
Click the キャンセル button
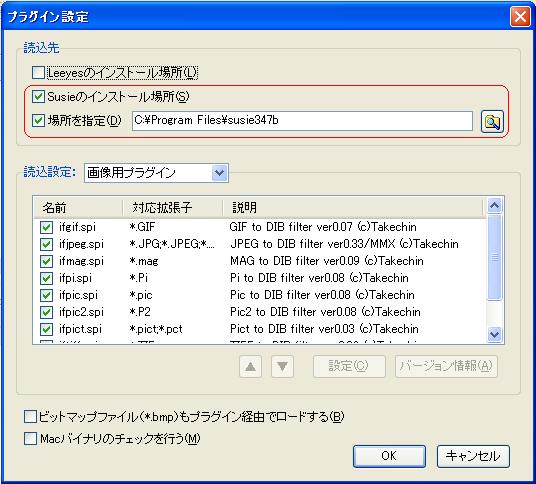click(473, 456)
